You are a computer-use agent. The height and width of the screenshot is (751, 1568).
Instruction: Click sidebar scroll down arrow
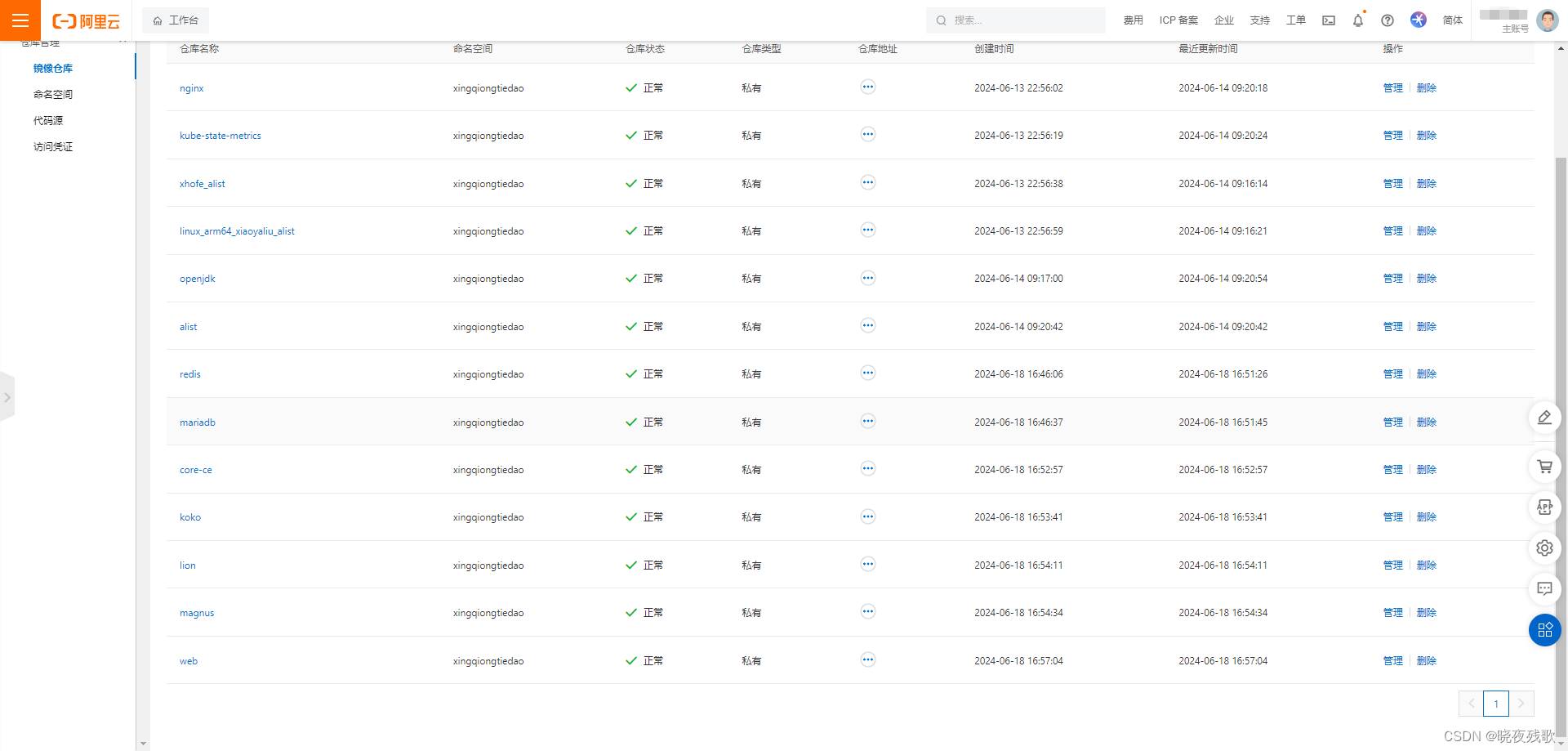click(143, 744)
